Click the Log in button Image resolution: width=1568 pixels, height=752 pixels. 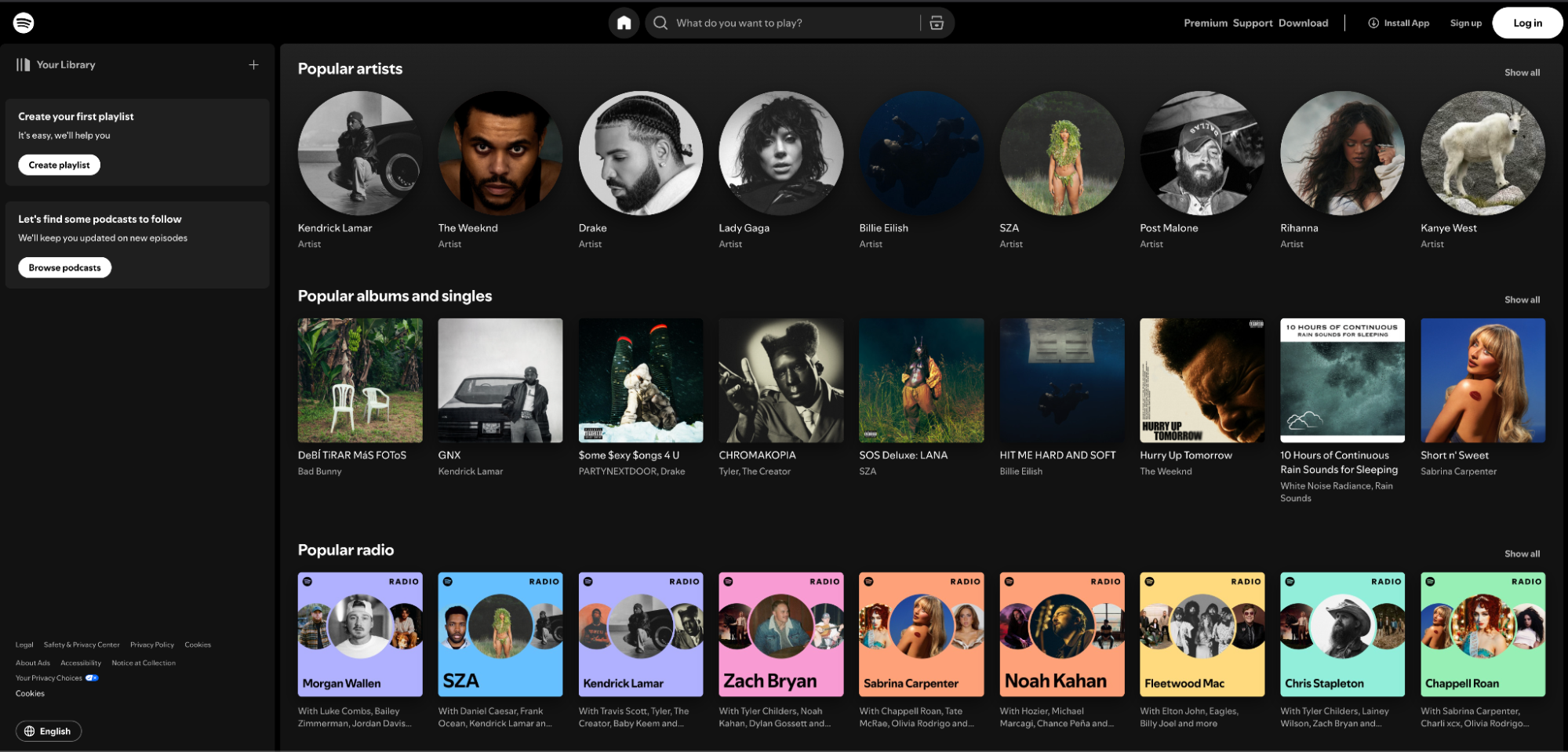click(1527, 23)
